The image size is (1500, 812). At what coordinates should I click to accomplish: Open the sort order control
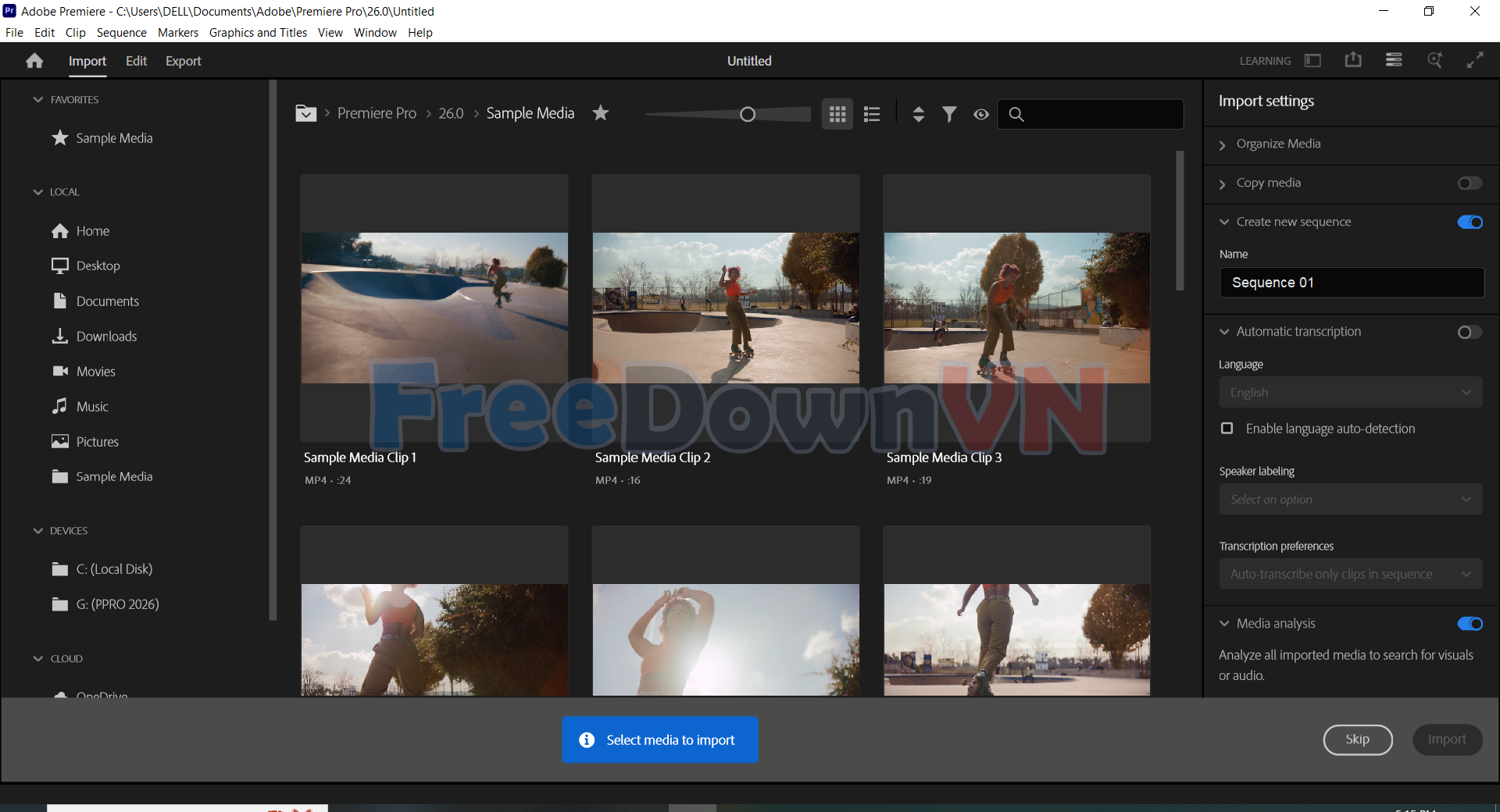point(918,114)
